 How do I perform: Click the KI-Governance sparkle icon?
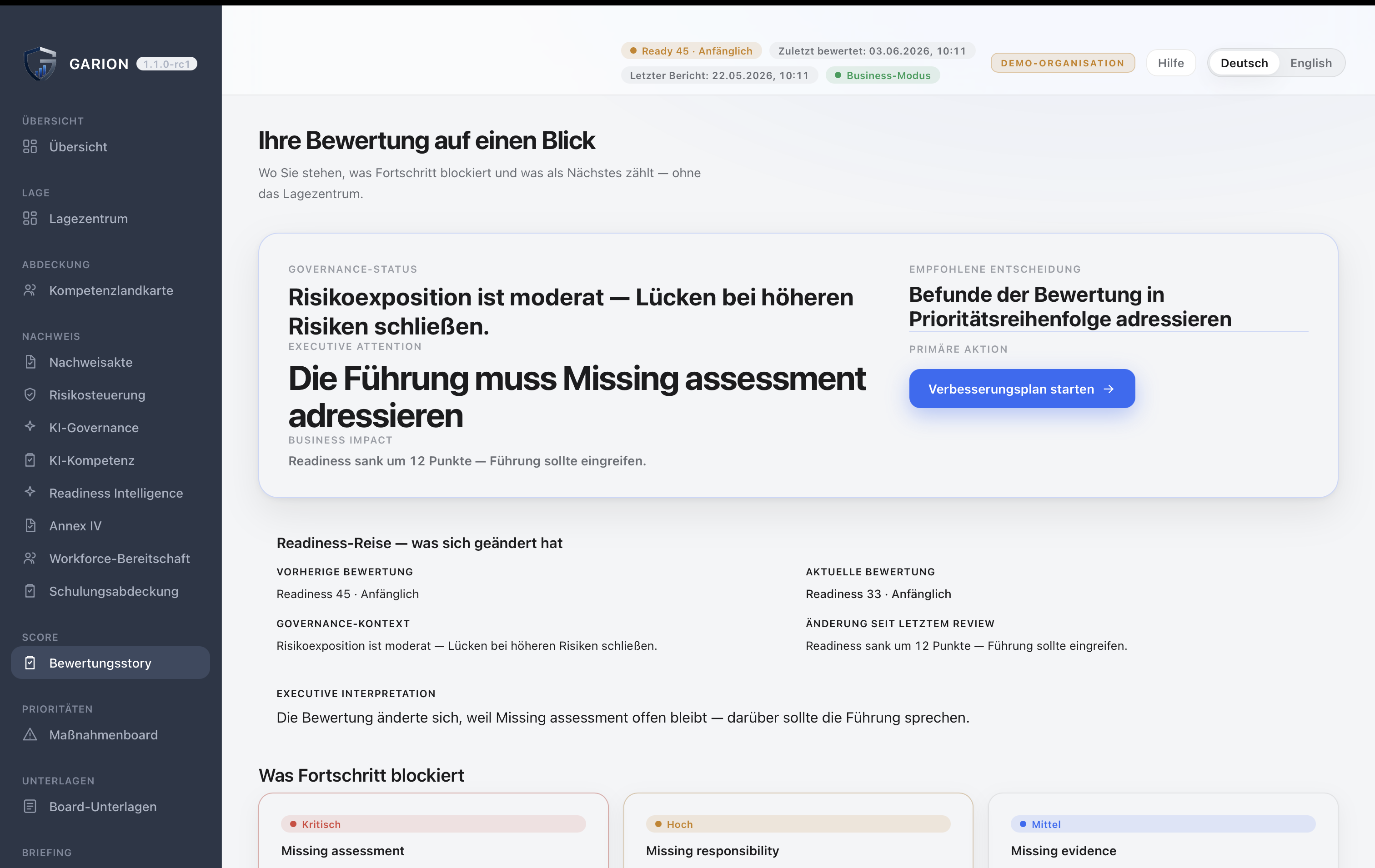click(30, 427)
